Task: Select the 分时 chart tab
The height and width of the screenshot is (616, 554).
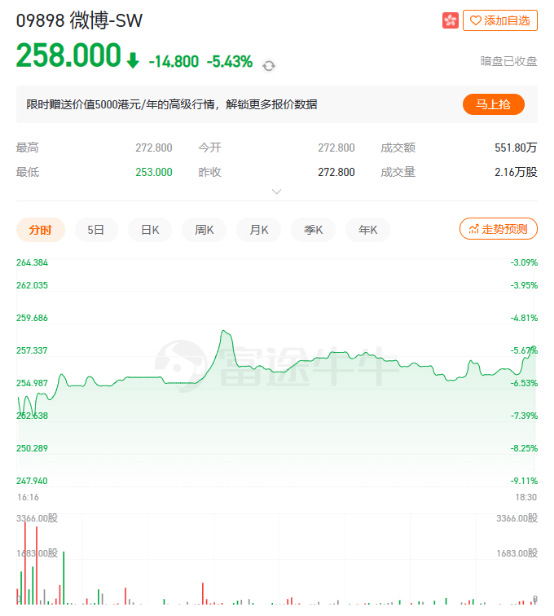Action: click(40, 230)
